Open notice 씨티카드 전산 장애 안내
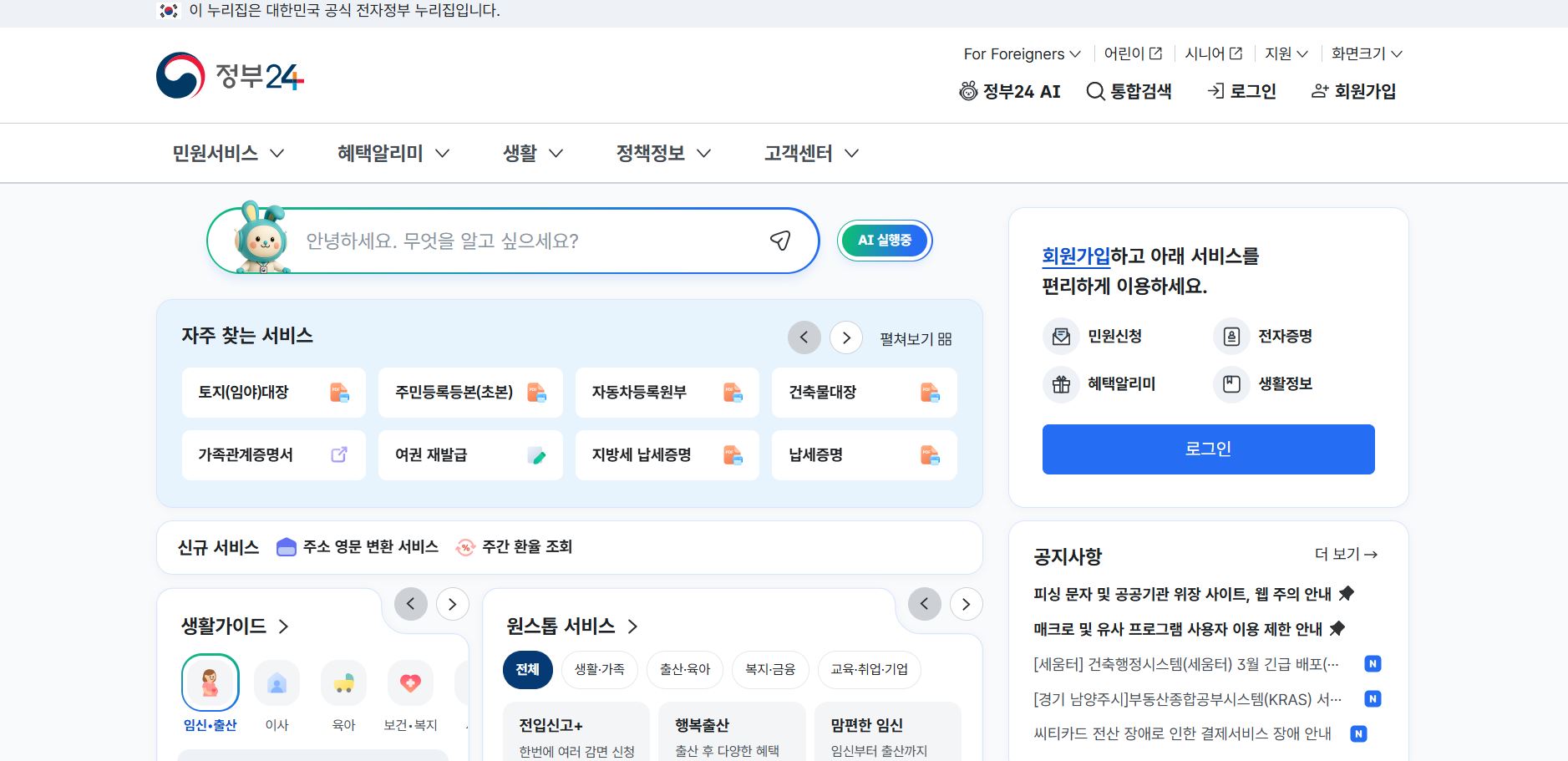1568x761 pixels. (x=1182, y=734)
